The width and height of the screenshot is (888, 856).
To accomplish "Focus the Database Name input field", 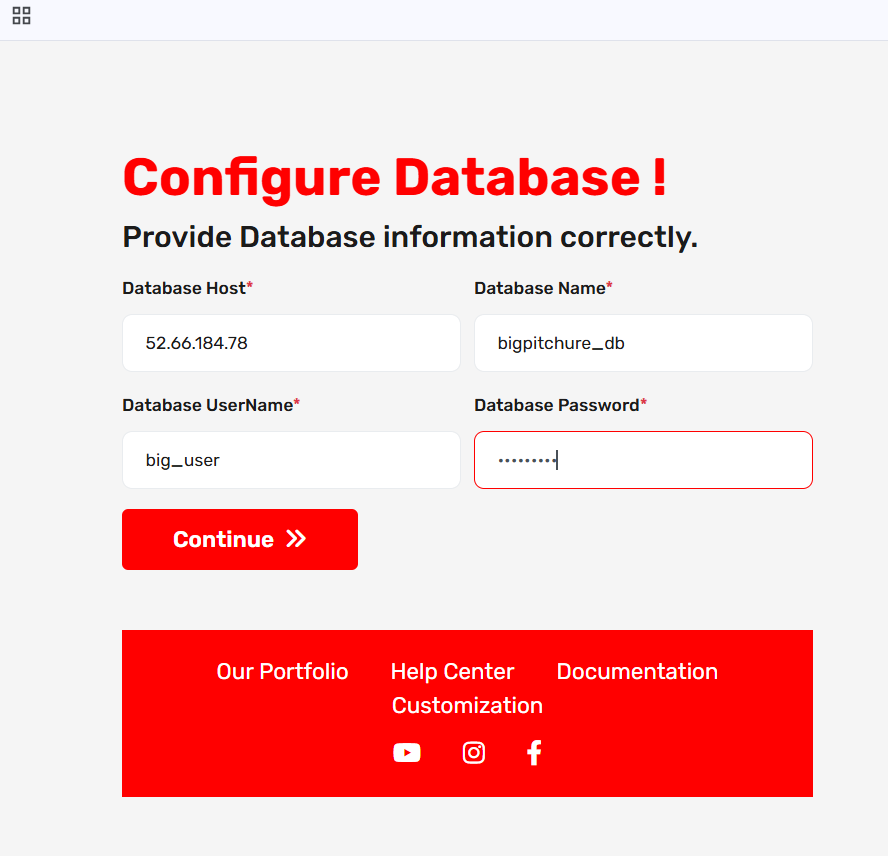I will (x=643, y=343).
